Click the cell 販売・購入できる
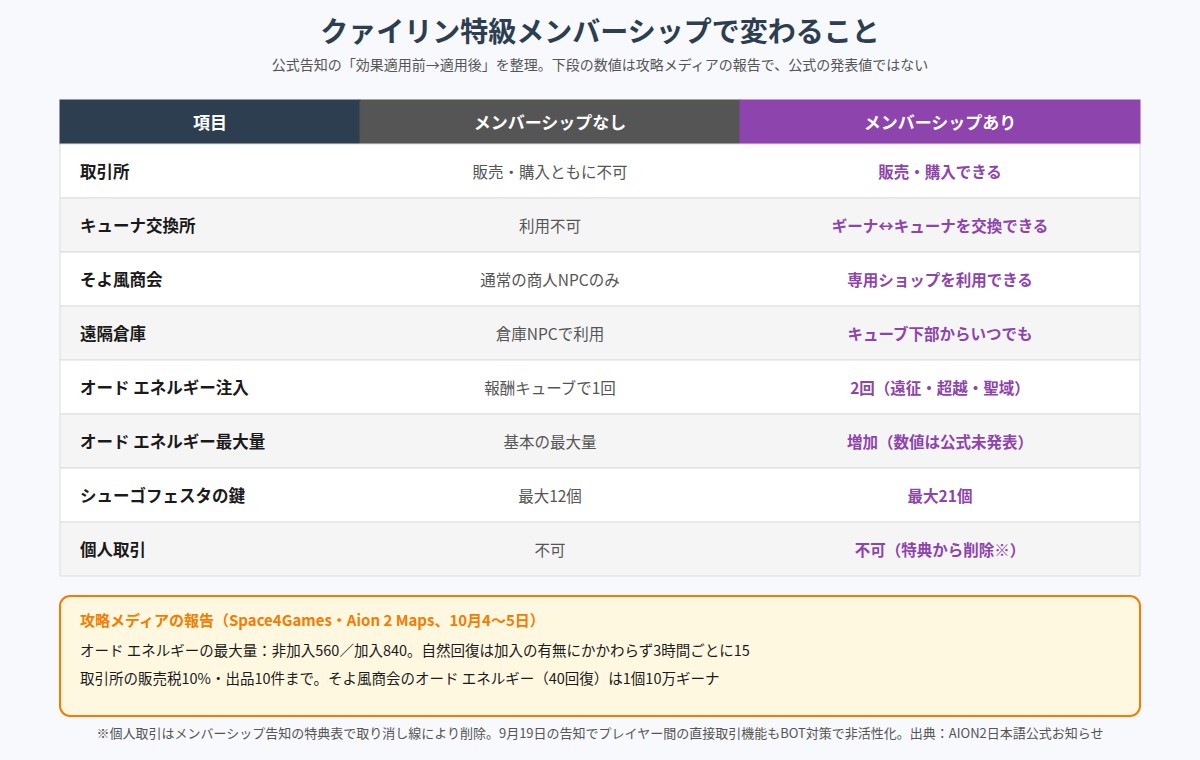 click(x=940, y=172)
